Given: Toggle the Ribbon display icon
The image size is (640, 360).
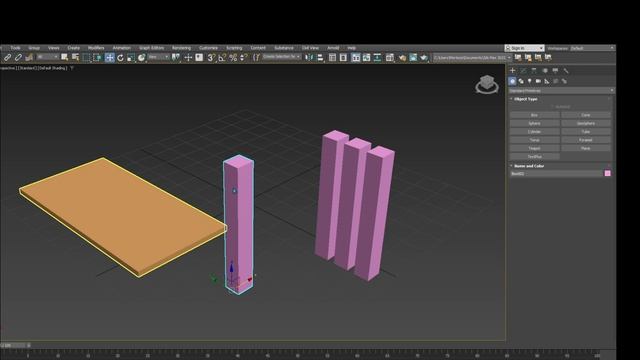Looking at the screenshot, I should 356,58.
